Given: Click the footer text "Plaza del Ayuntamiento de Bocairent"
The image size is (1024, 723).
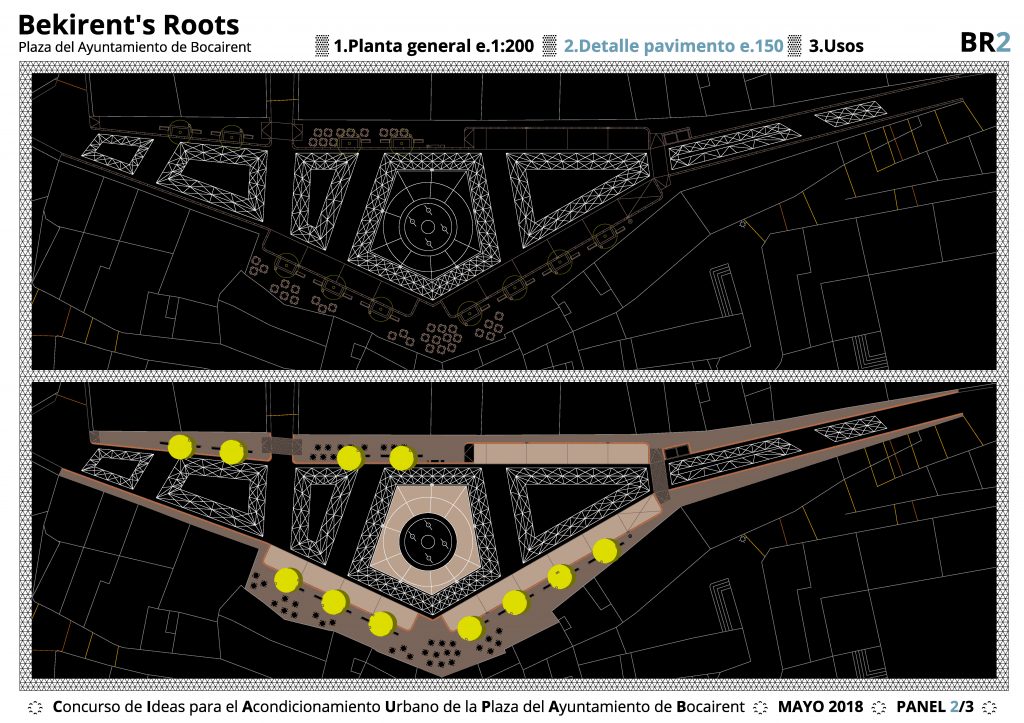Looking at the screenshot, I should [x=613, y=707].
